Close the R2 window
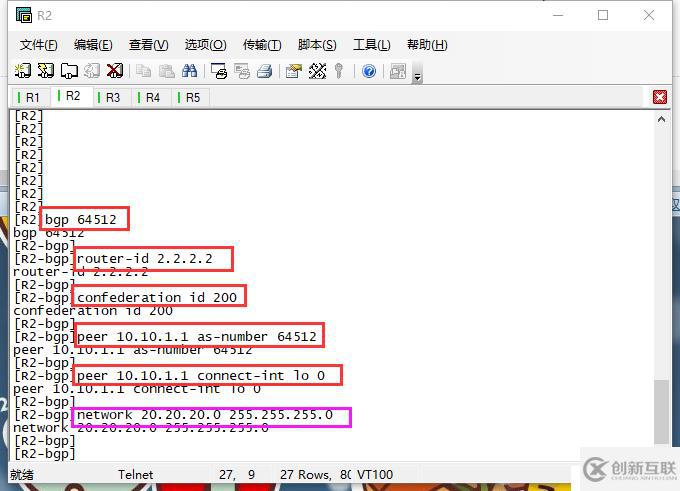 point(649,16)
